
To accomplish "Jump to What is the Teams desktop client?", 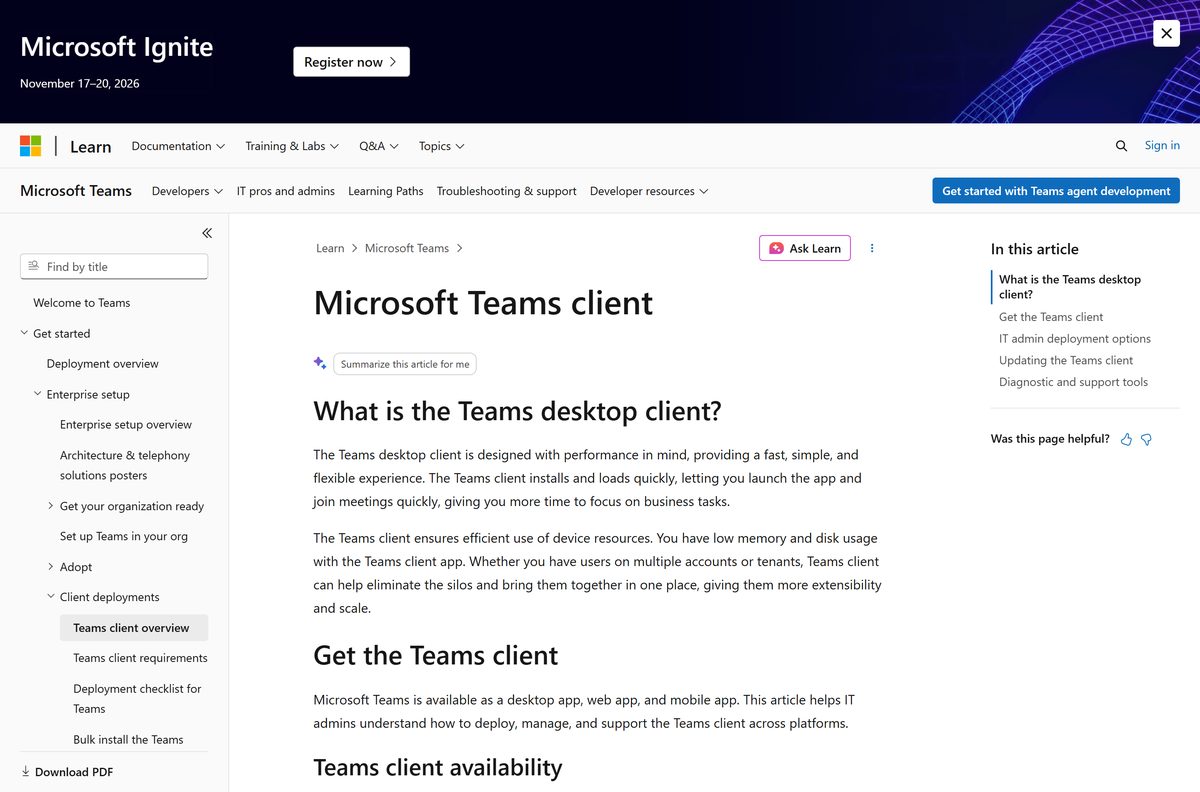I will click(x=1070, y=287).
